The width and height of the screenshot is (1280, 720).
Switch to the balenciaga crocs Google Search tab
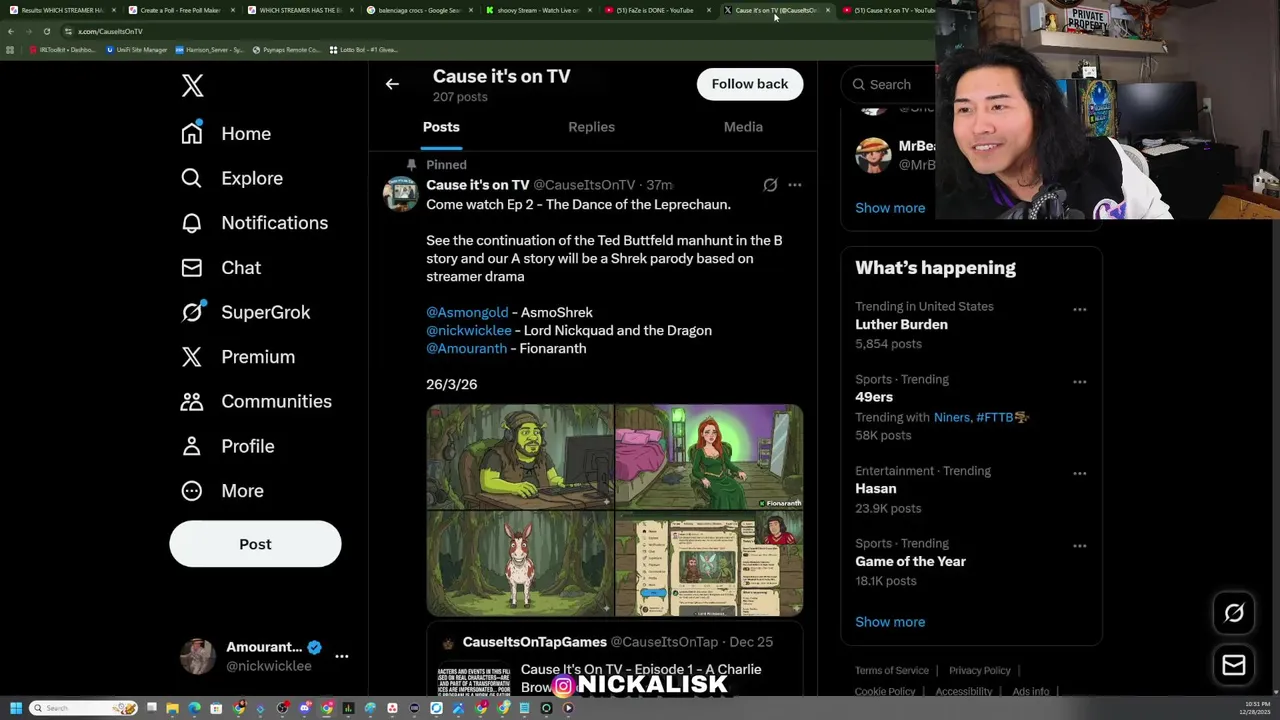pos(420,10)
